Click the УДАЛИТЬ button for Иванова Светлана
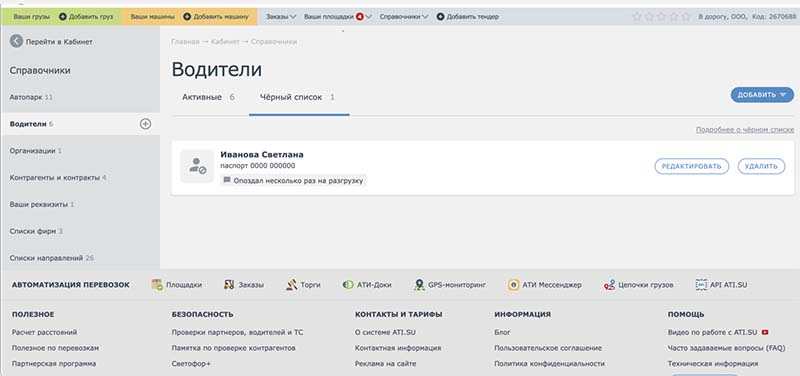The image size is (800, 376). tap(761, 166)
